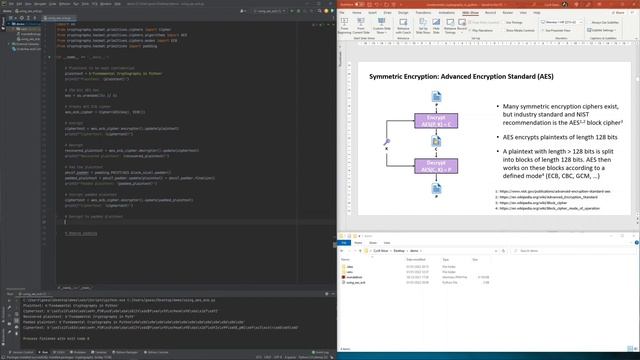Open Wikipedia Advanced_Encryption_Standard link on slide
640x360 pixels.
(548, 197)
